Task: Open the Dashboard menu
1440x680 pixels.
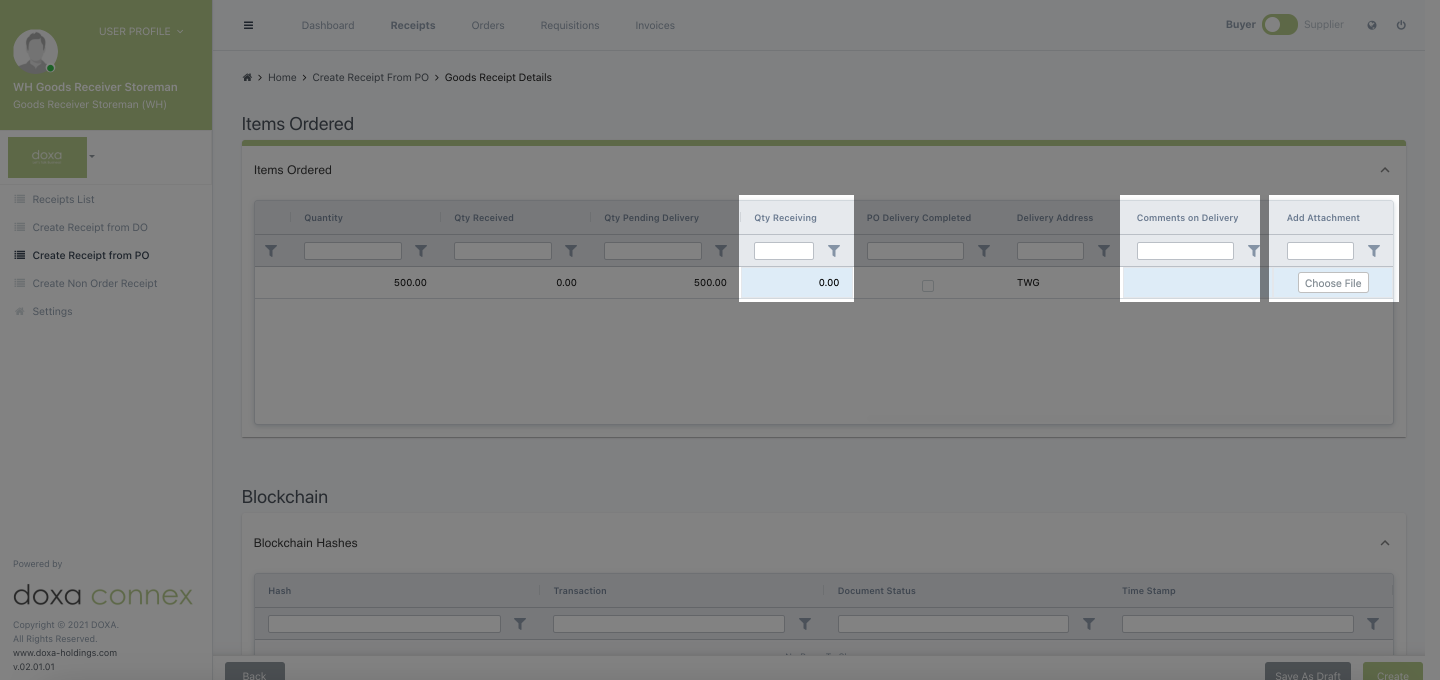Action: 328,25
